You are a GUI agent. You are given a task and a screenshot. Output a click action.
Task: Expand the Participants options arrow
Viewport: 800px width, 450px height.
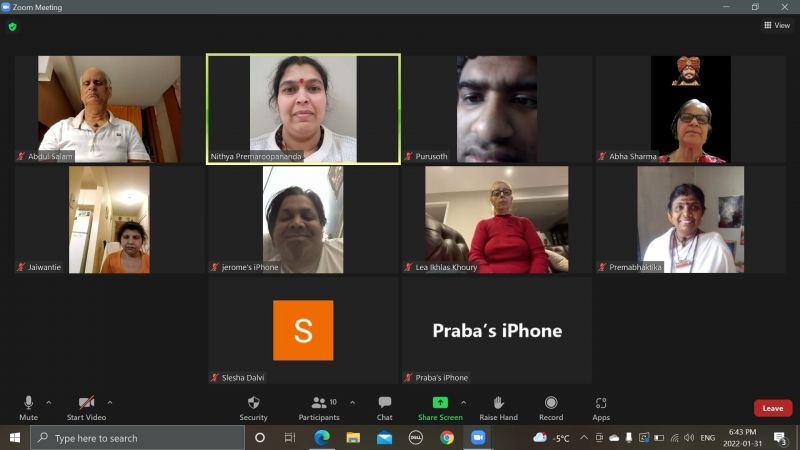tap(353, 403)
